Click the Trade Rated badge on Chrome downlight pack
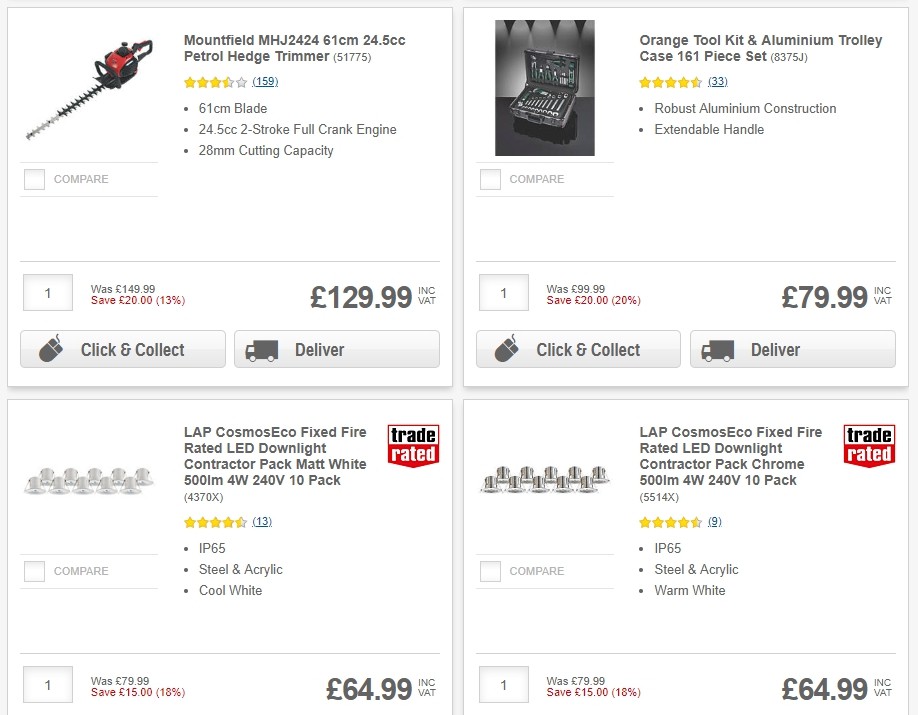 point(868,447)
